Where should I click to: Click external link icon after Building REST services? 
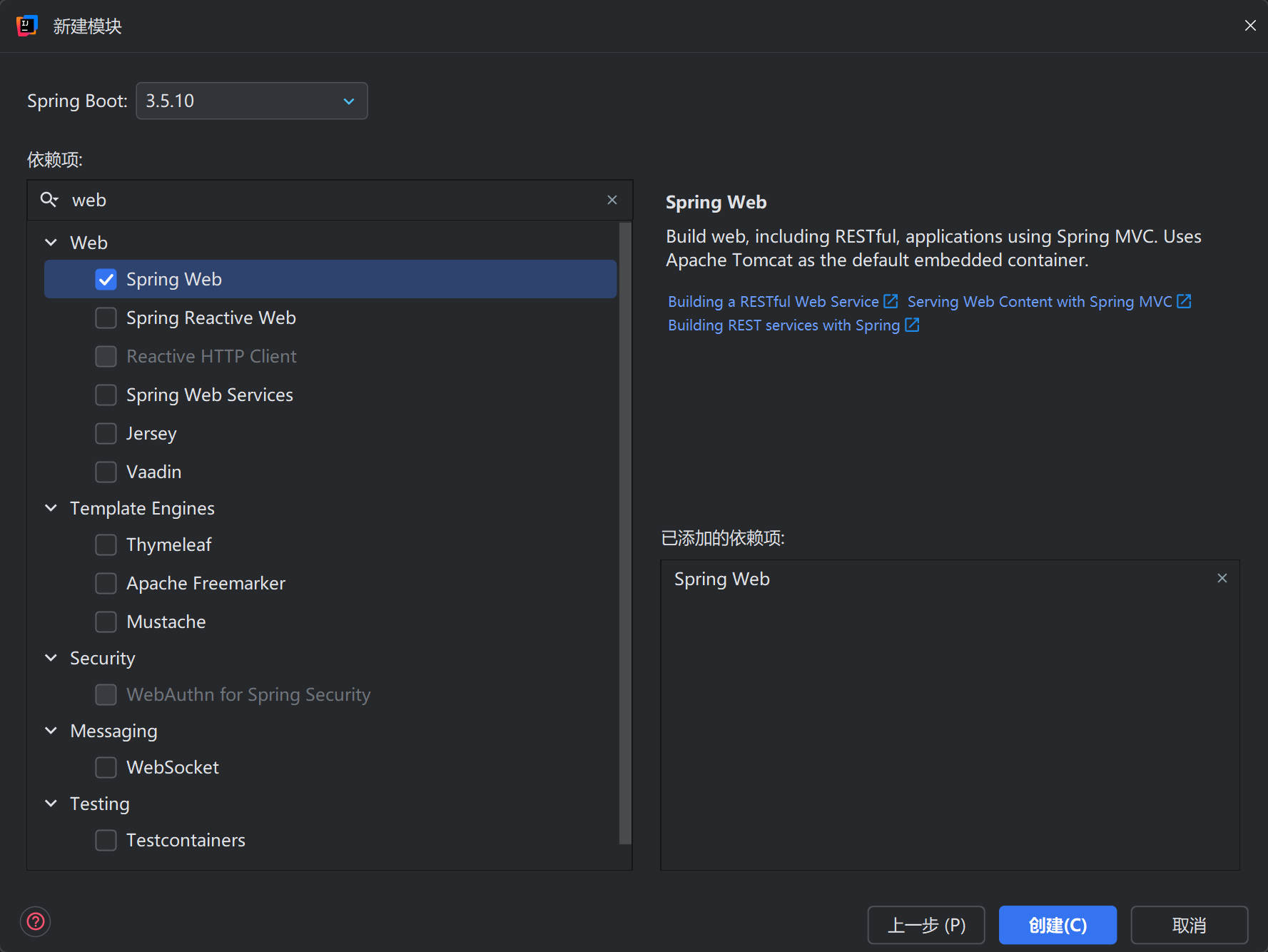(x=912, y=325)
